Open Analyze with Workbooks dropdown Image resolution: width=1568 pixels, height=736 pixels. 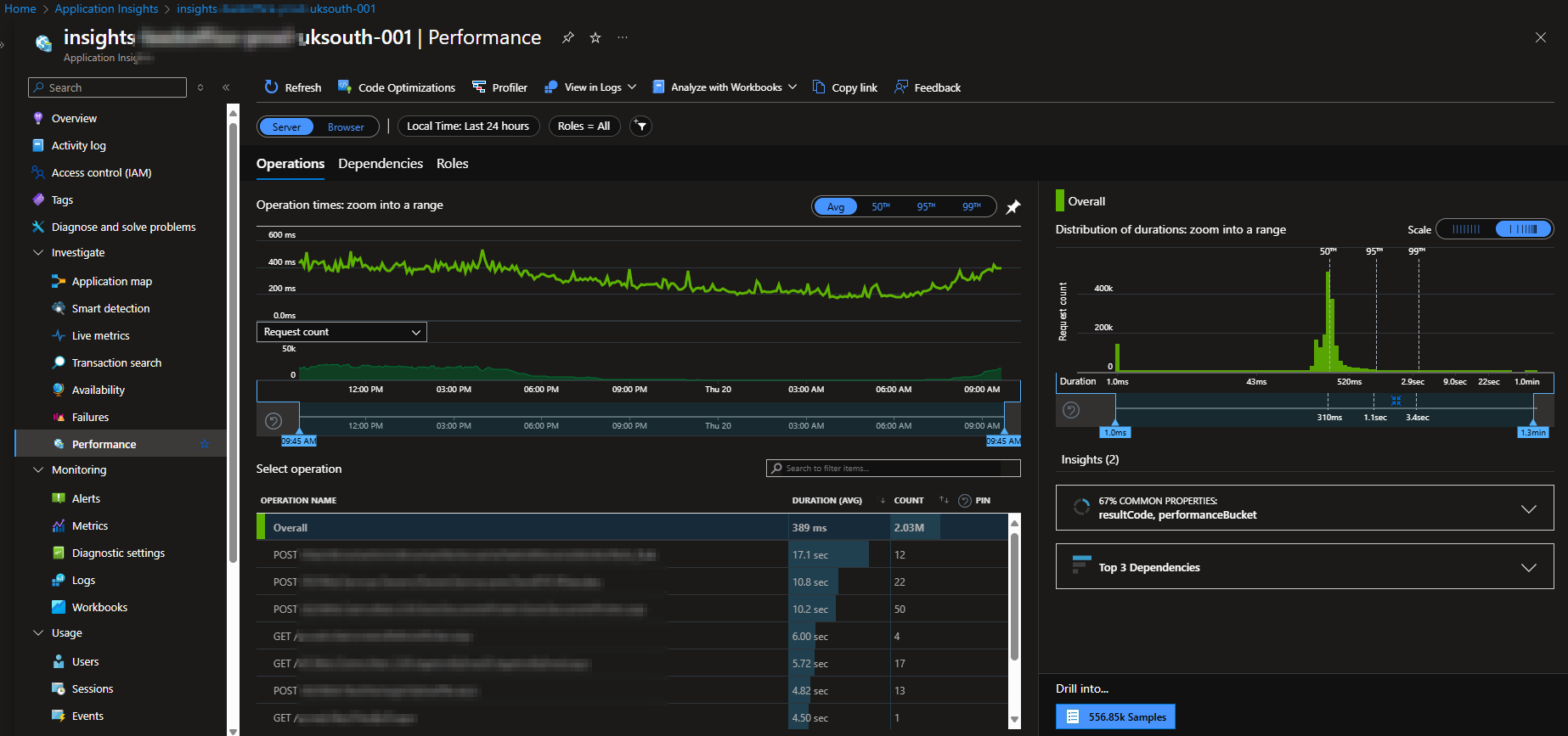coord(725,87)
